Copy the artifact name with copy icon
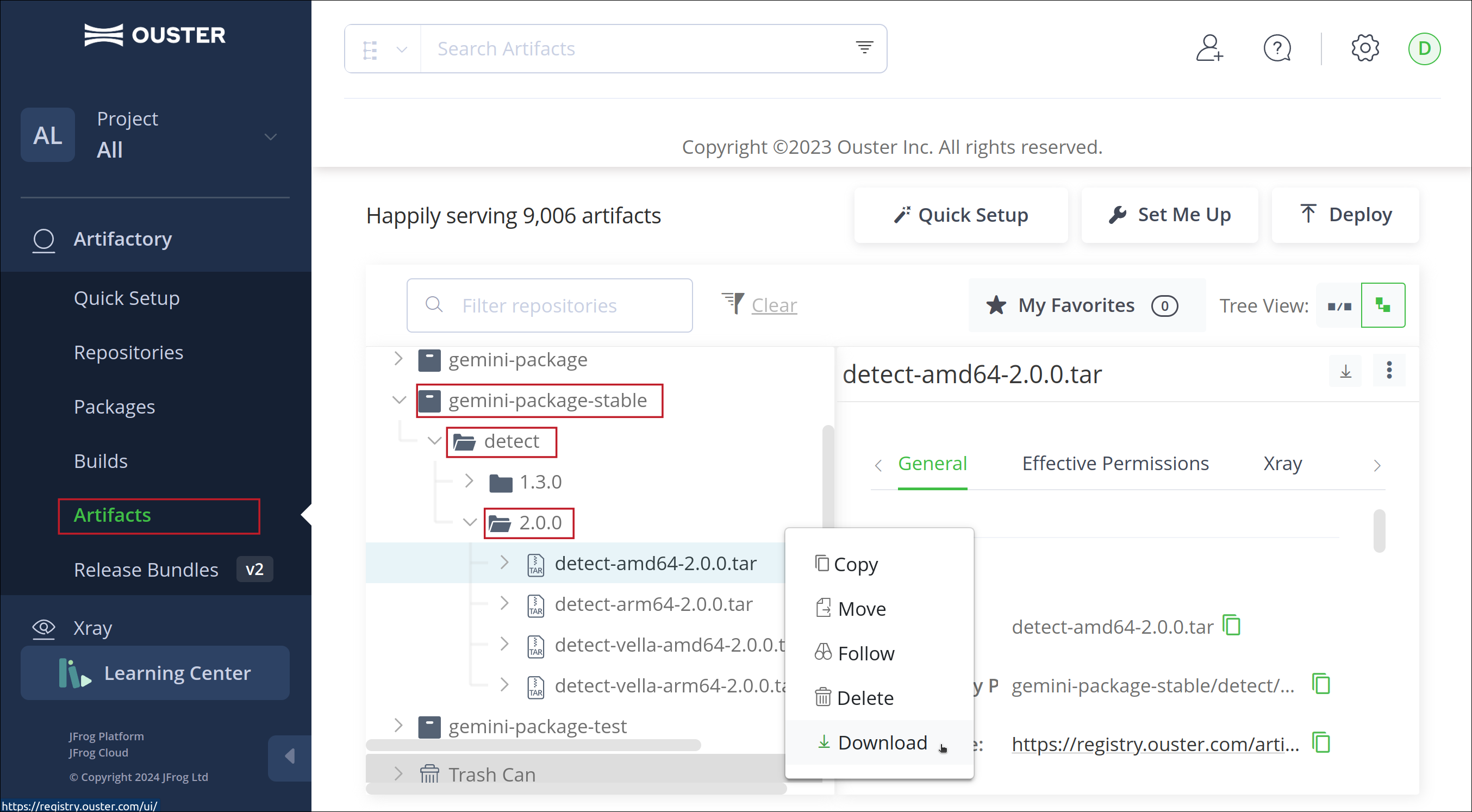Viewport: 1472px width, 812px height. tap(1231, 624)
